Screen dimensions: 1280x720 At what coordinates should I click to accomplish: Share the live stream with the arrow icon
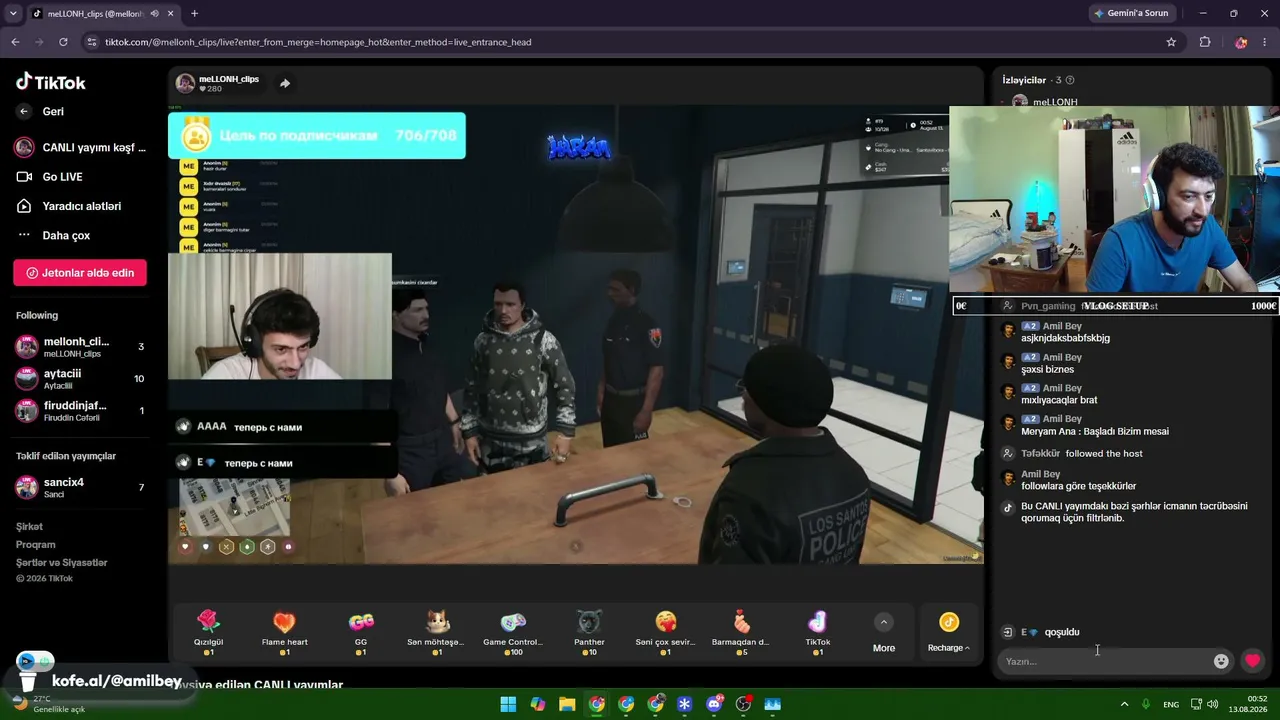(x=285, y=83)
